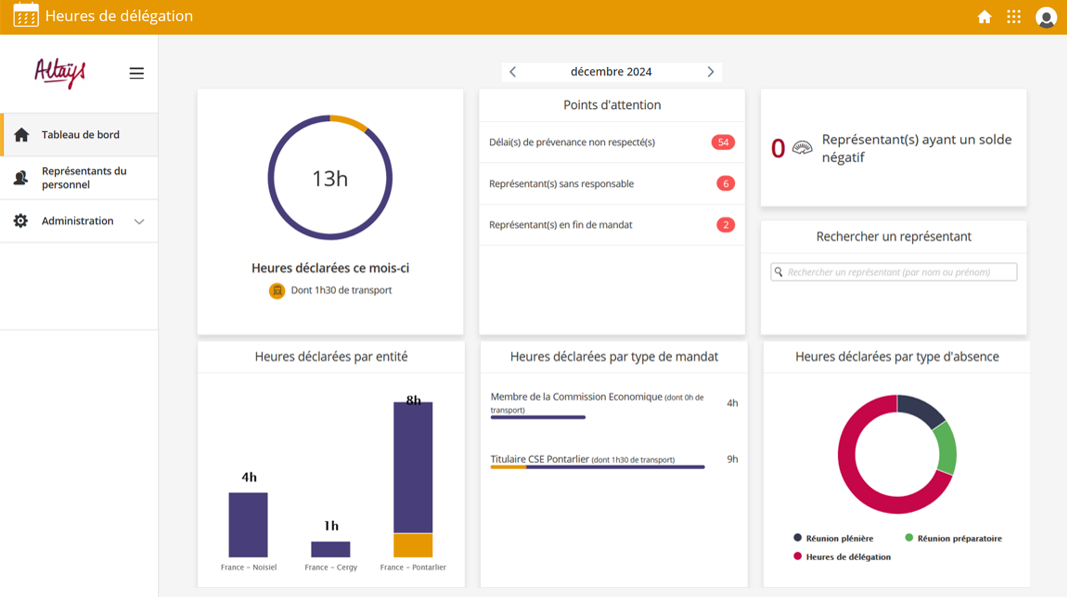Click the negative balance gauge icon

point(802,148)
